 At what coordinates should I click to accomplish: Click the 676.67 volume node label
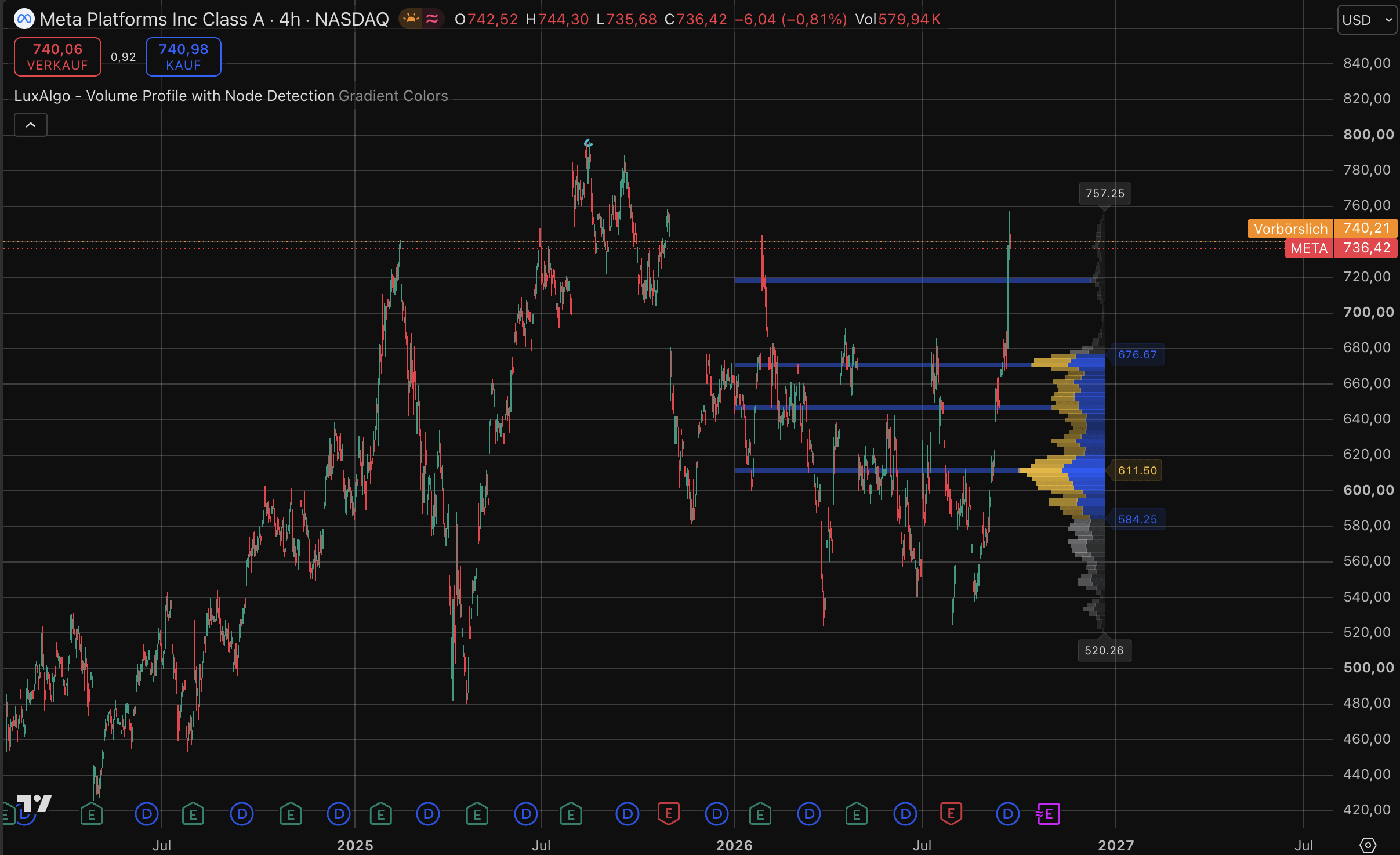coord(1137,354)
